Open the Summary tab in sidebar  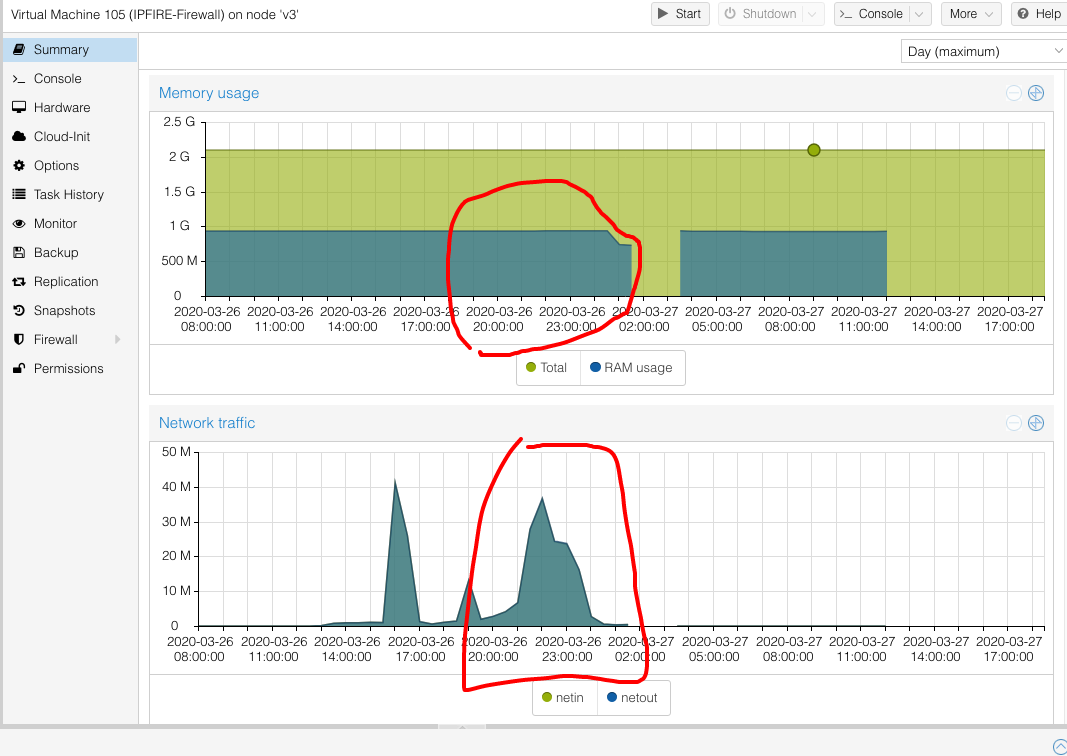point(70,50)
